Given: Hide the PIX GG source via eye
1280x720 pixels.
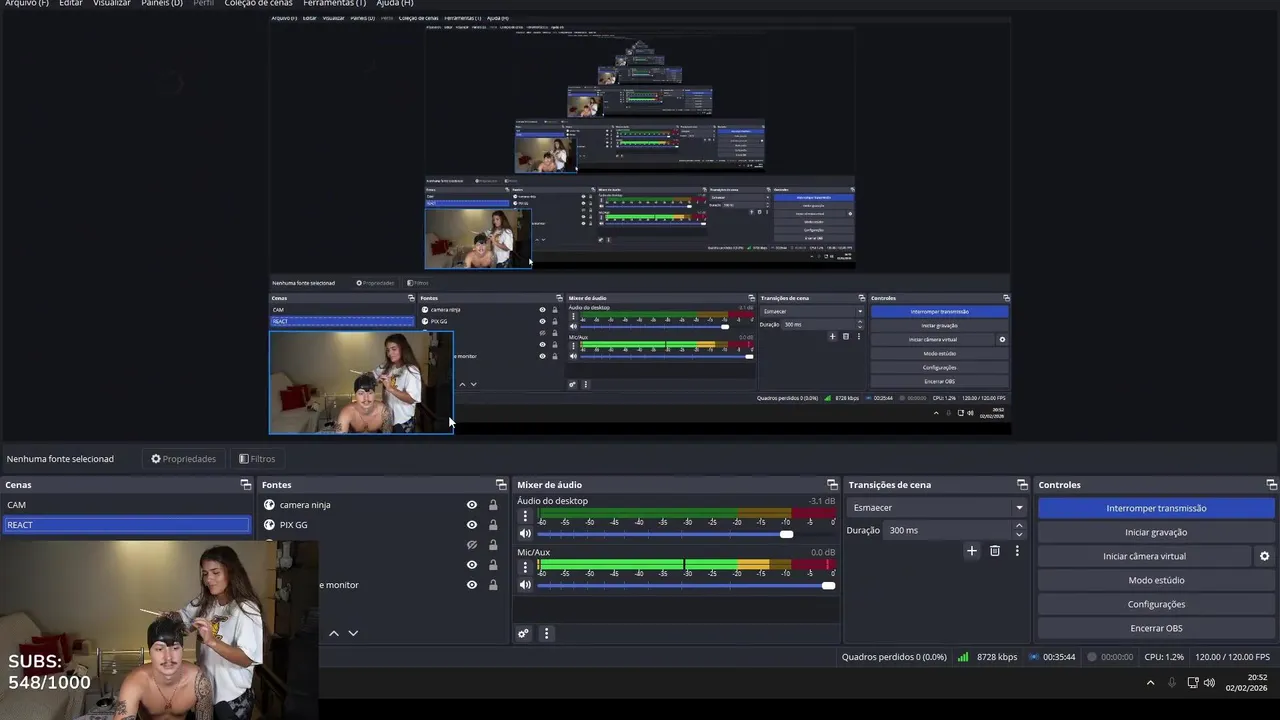Looking at the screenshot, I should [472, 525].
